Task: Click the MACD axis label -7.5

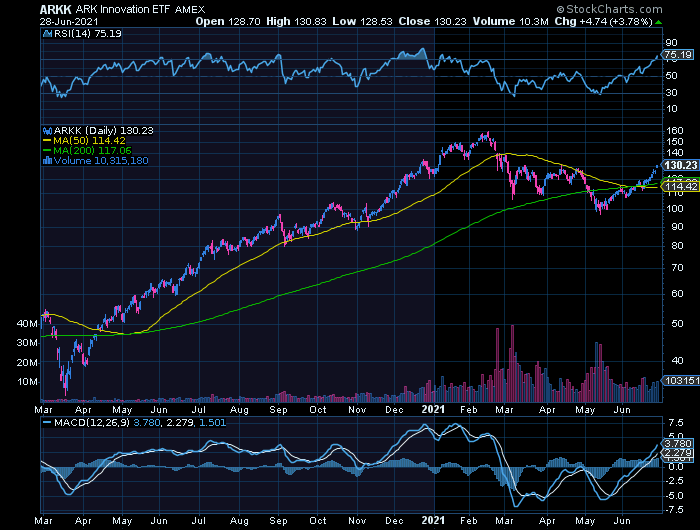Action: pyautogui.click(x=674, y=509)
